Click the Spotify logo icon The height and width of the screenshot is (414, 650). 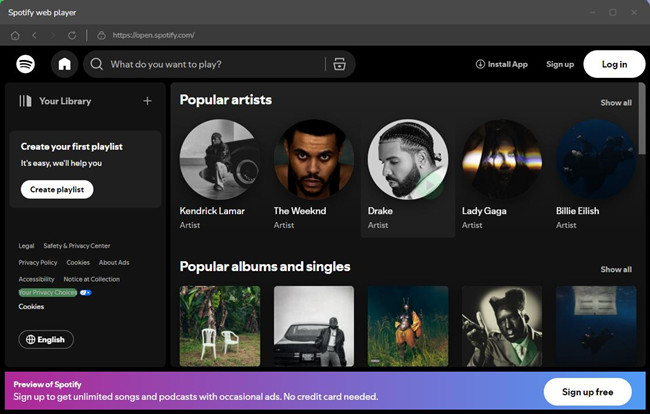(x=25, y=64)
